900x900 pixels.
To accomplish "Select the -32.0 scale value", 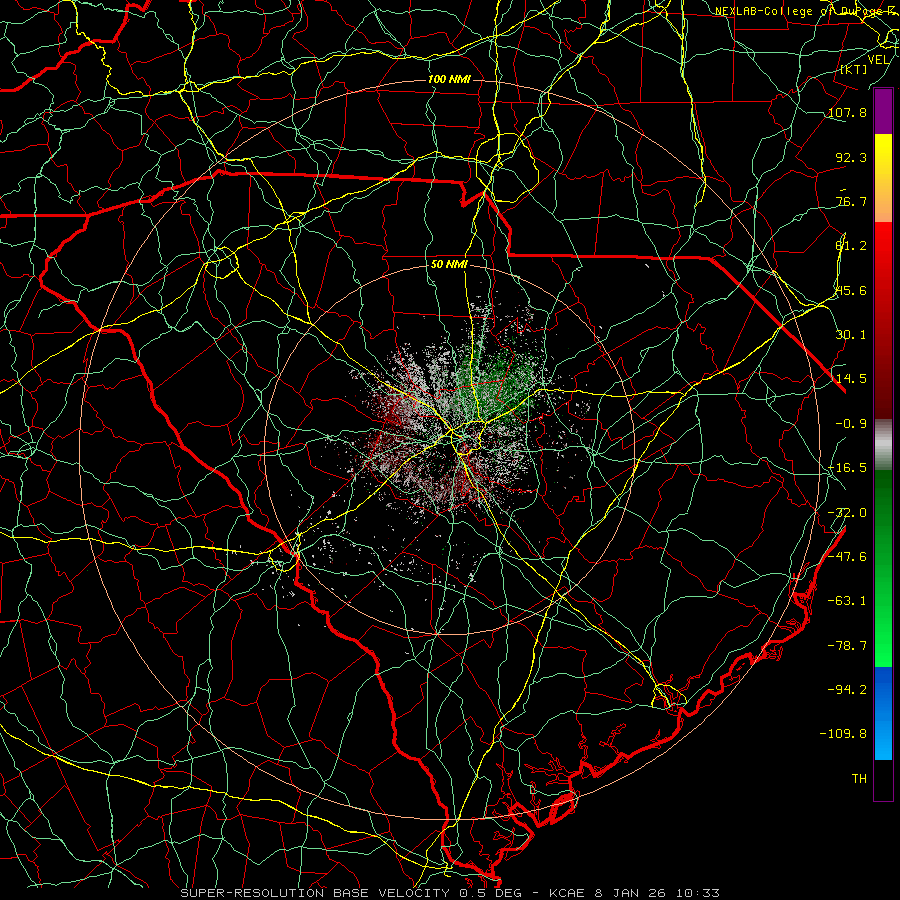I will tap(847, 512).
